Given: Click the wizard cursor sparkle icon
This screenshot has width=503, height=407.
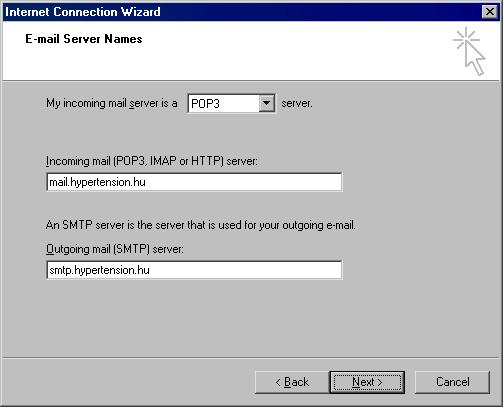Looking at the screenshot, I should (x=469, y=52).
